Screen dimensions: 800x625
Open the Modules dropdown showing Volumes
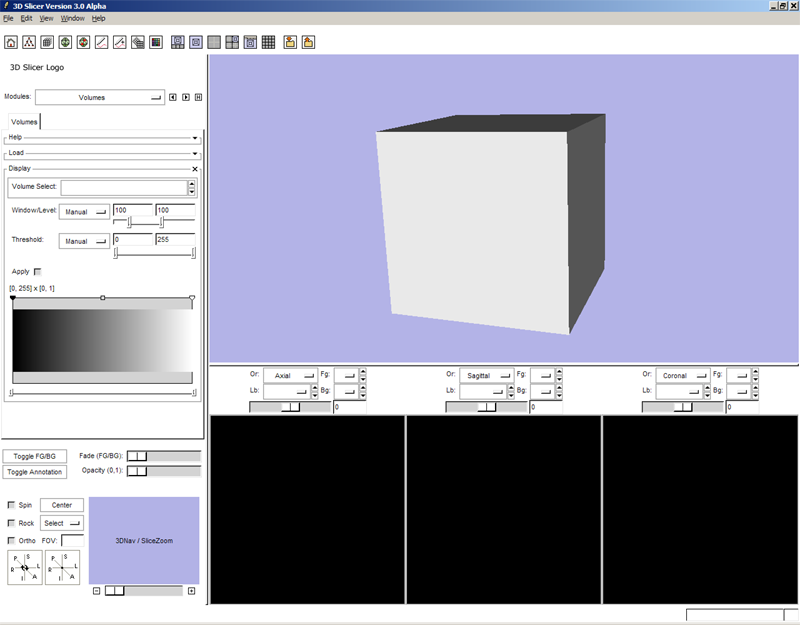click(x=99, y=98)
